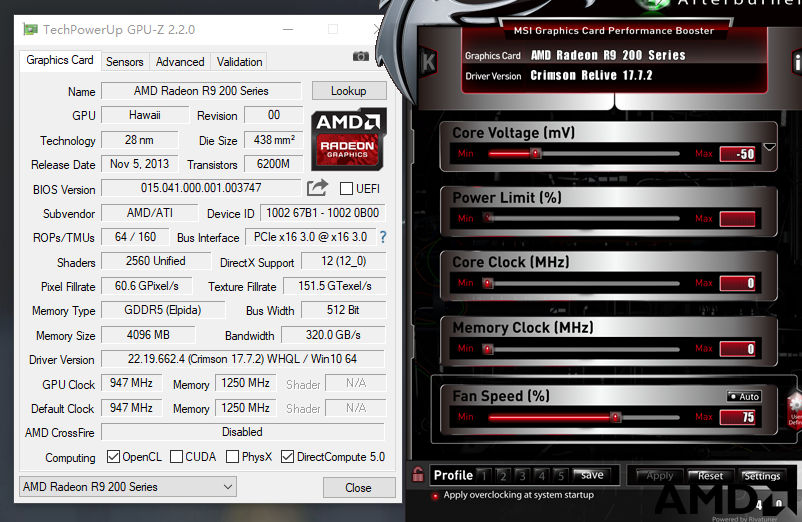802x522 pixels.
Task: Click Afterburner's Apply button
Action: pyautogui.click(x=659, y=476)
